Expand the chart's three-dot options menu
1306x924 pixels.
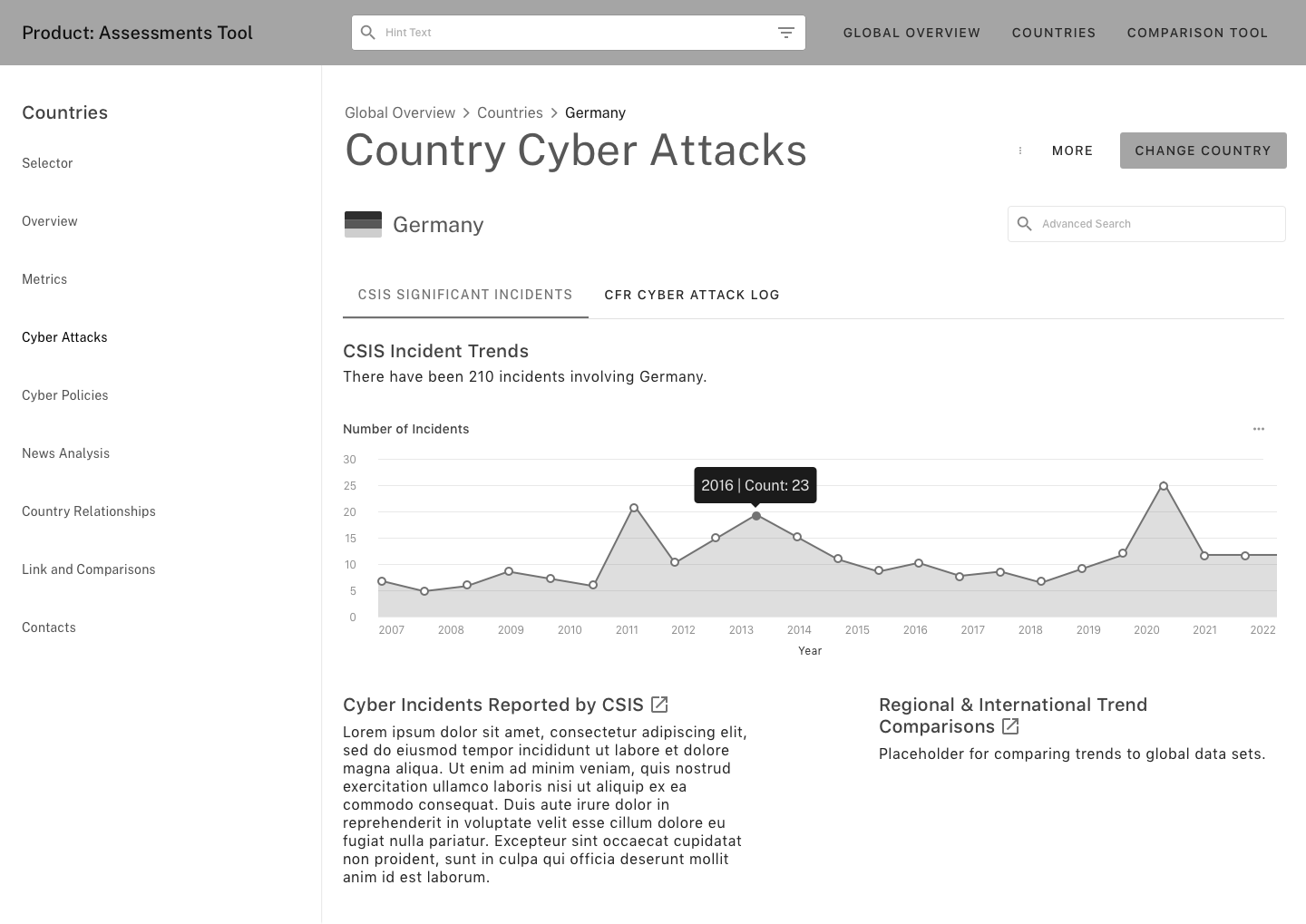[1259, 428]
